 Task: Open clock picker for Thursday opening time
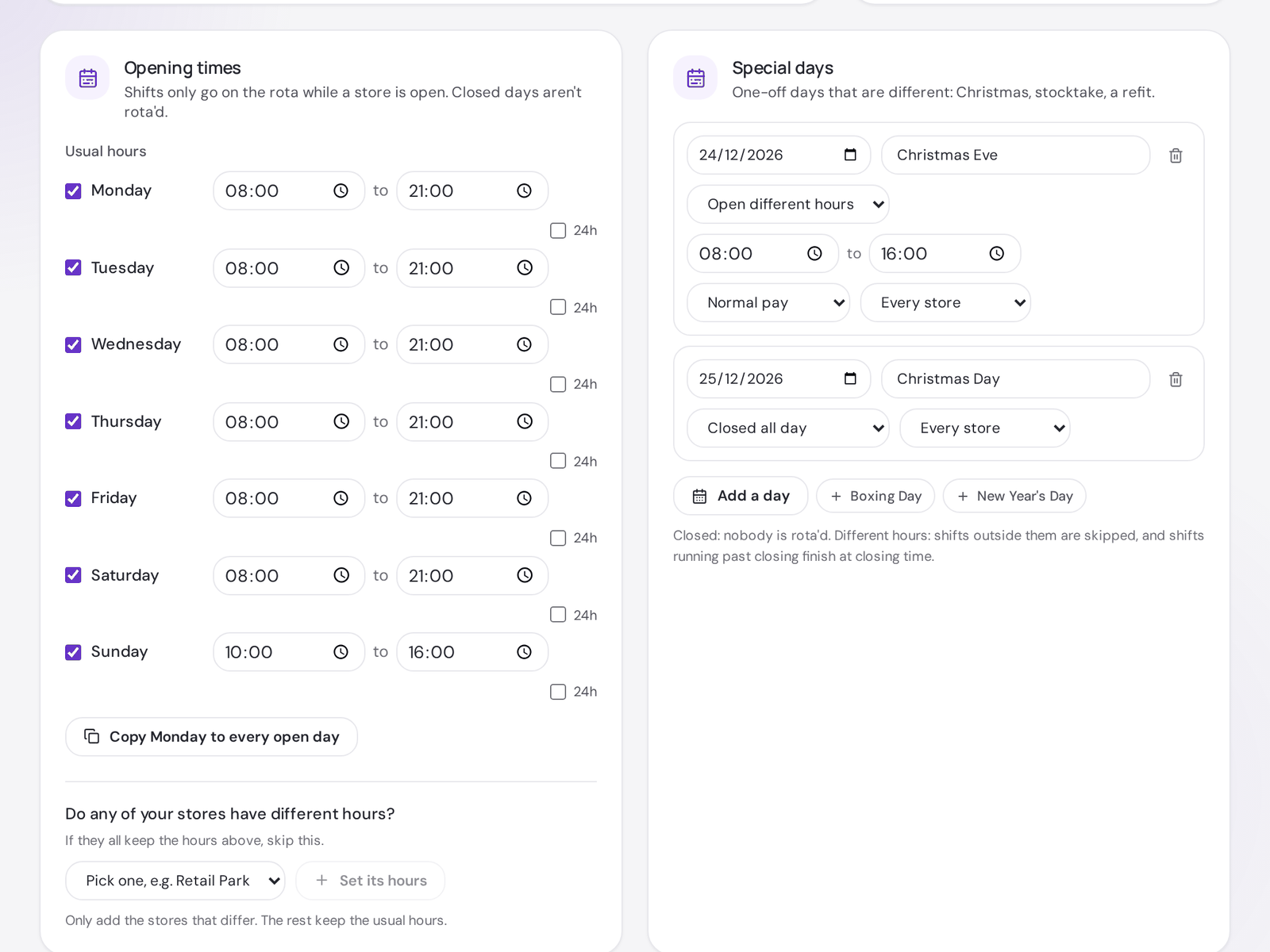click(x=341, y=422)
